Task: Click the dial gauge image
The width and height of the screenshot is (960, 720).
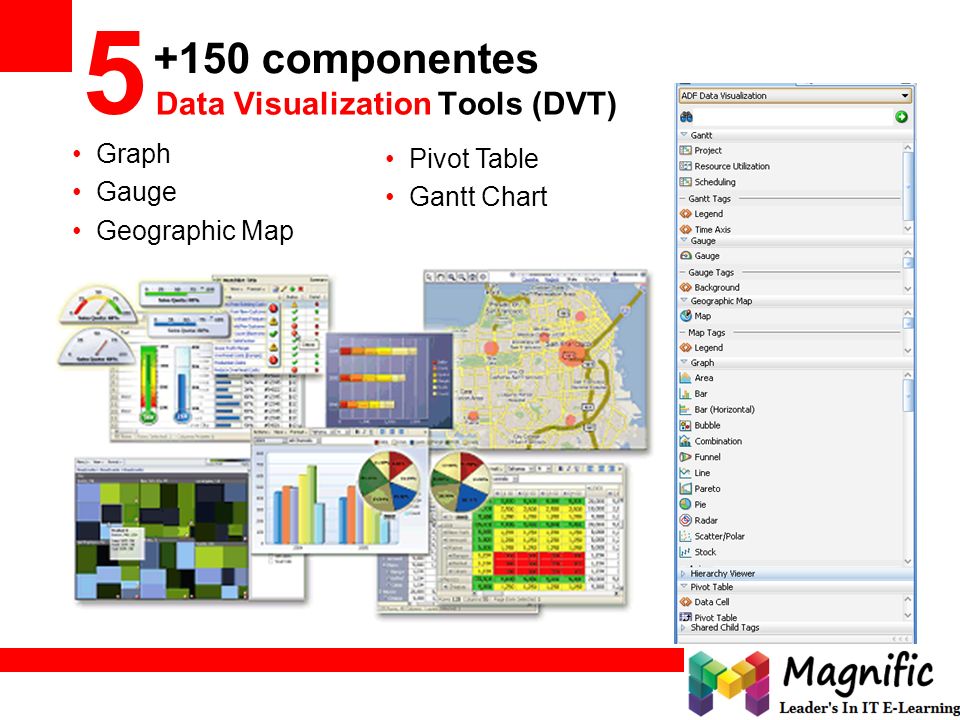Action: [x=97, y=304]
